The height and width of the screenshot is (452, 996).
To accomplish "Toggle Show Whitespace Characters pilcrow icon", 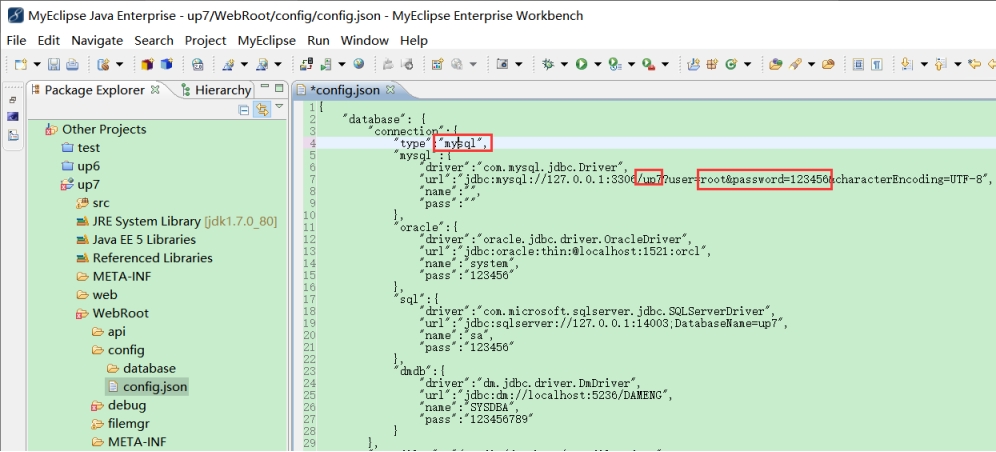I will 877,64.
